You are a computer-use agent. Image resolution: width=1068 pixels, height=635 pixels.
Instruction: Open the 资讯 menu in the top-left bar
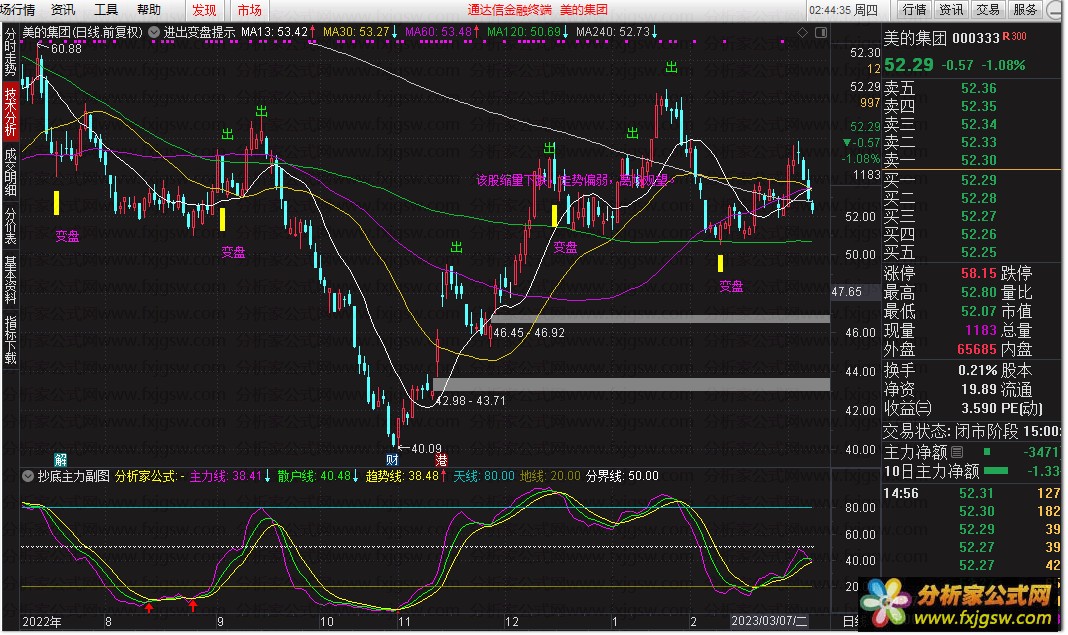[x=63, y=10]
